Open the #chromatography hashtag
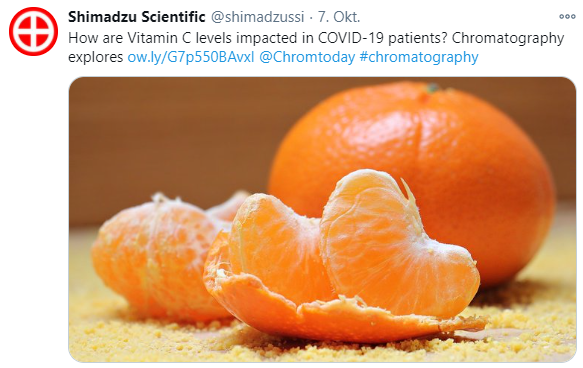The image size is (583, 368). pos(419,57)
